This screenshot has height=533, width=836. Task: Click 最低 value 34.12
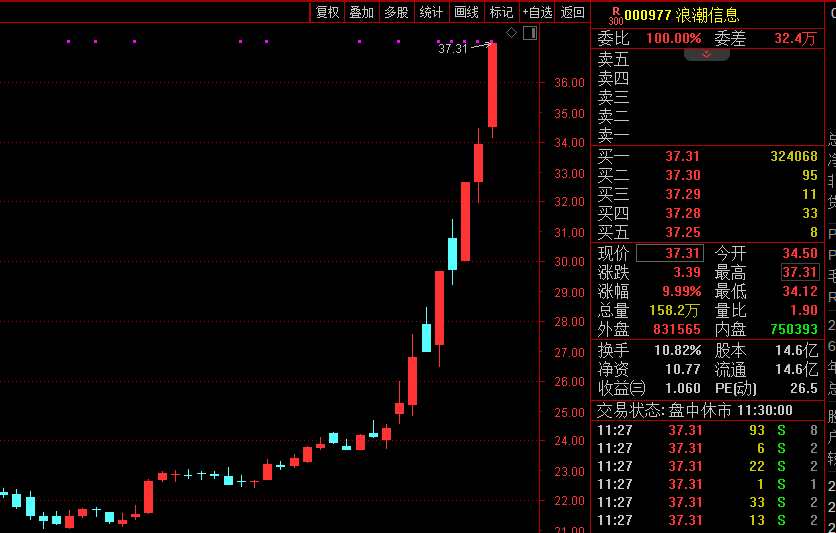pyautogui.click(x=800, y=292)
